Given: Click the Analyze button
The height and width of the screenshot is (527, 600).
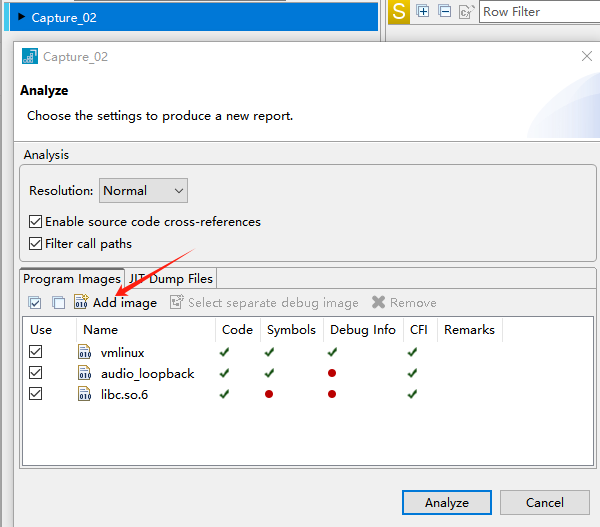Looking at the screenshot, I should tap(447, 503).
